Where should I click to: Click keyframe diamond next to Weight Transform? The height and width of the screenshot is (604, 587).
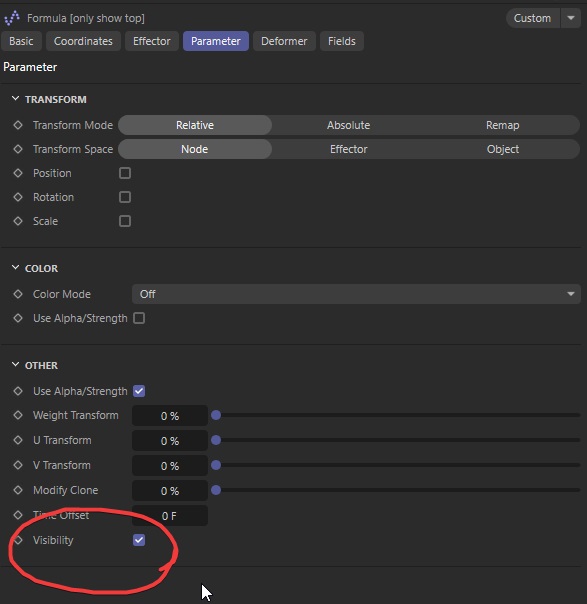(x=18, y=415)
